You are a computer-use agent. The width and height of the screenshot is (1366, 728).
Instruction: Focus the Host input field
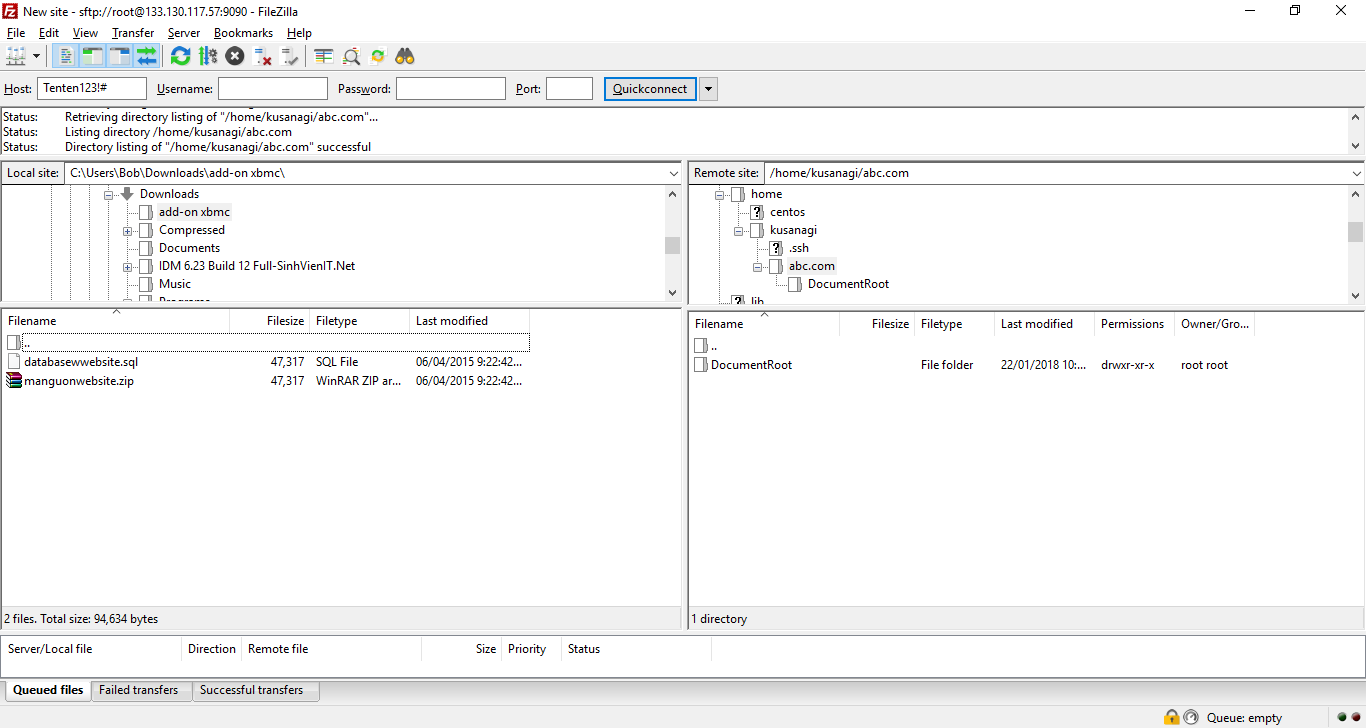click(x=92, y=89)
